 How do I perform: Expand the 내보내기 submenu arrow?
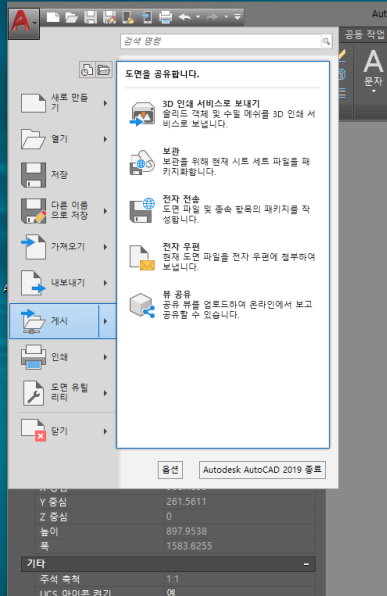[x=105, y=283]
